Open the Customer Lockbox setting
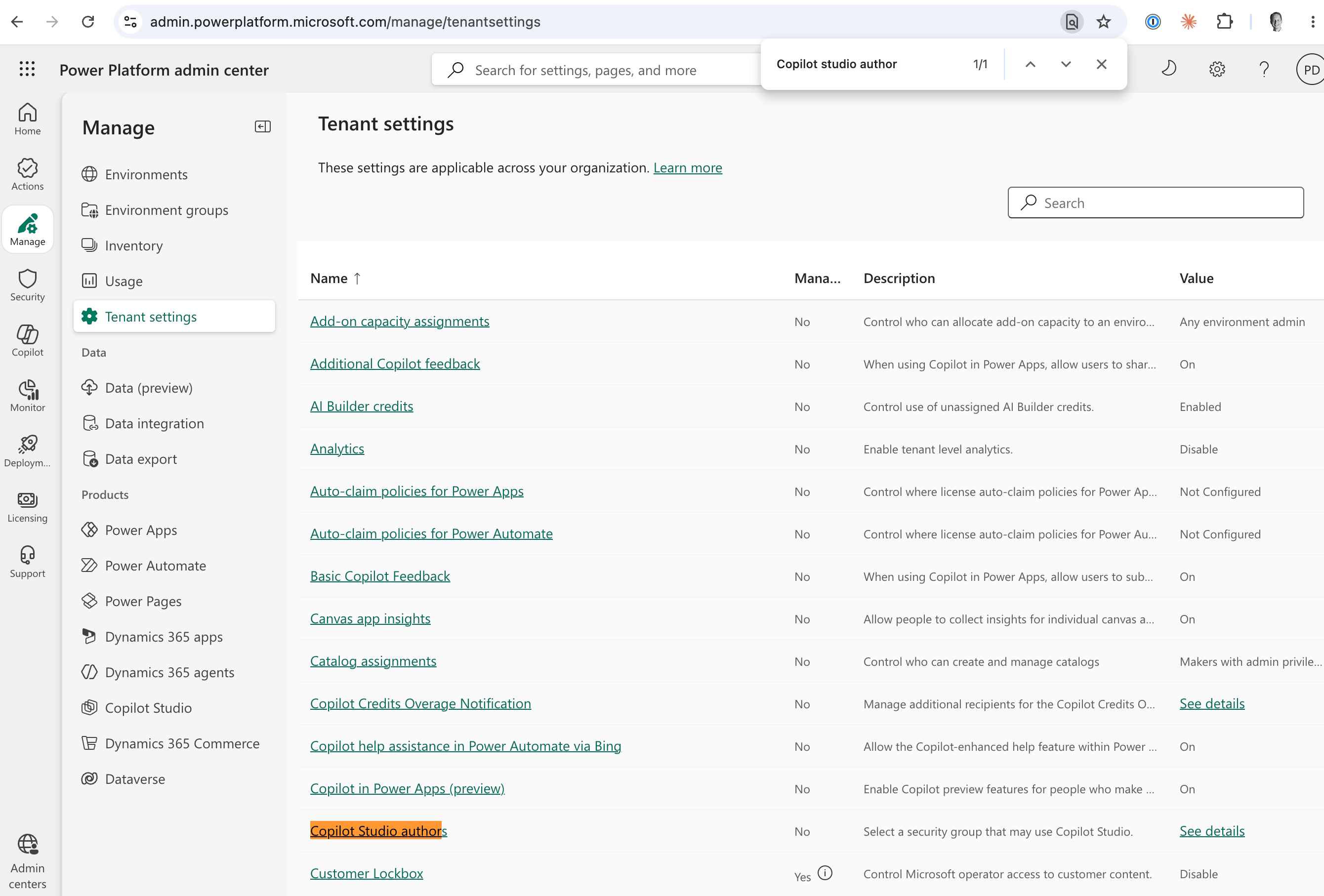This screenshot has width=1324, height=896. pos(366,873)
